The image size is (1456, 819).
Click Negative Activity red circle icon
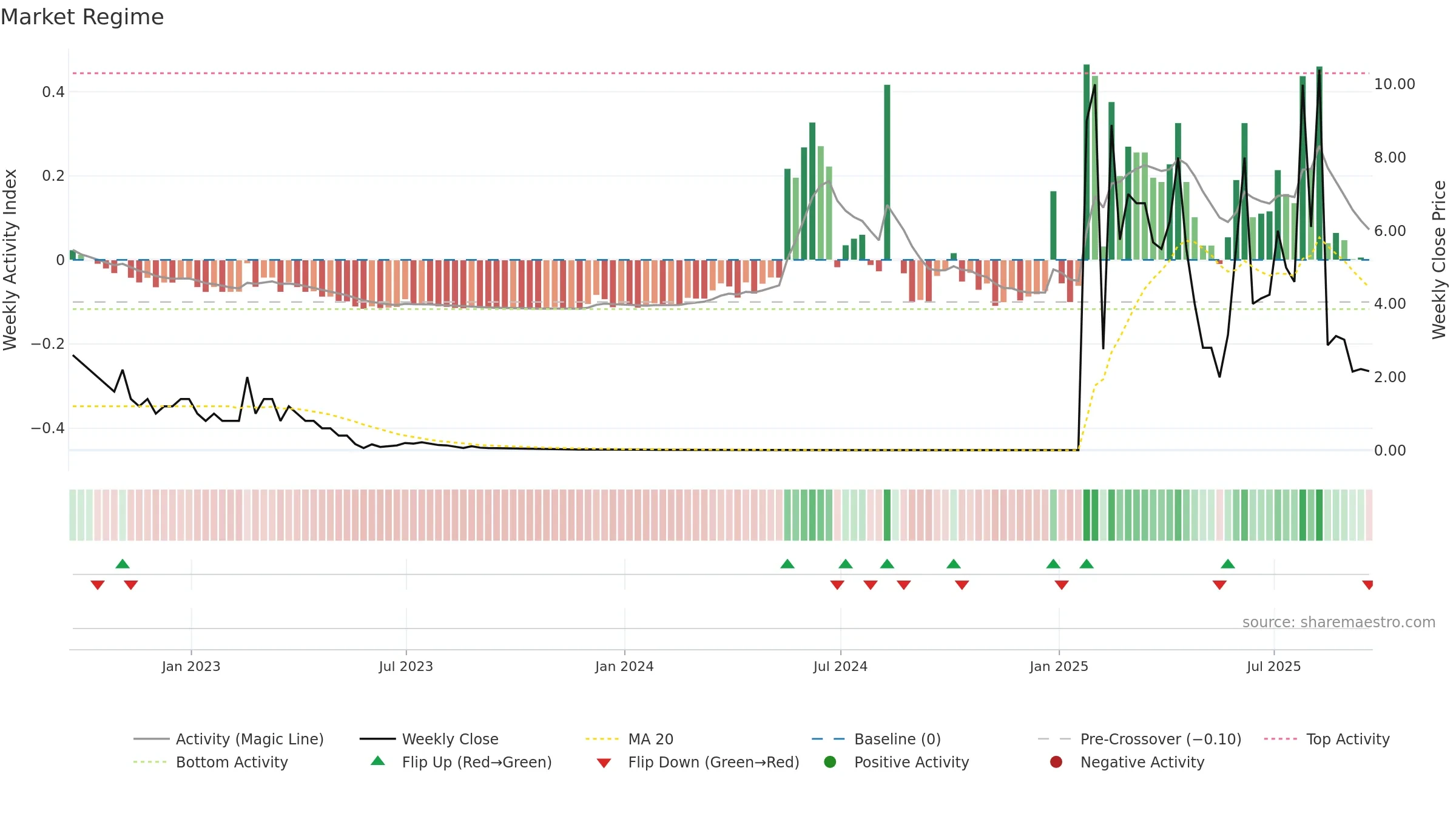tap(1056, 762)
